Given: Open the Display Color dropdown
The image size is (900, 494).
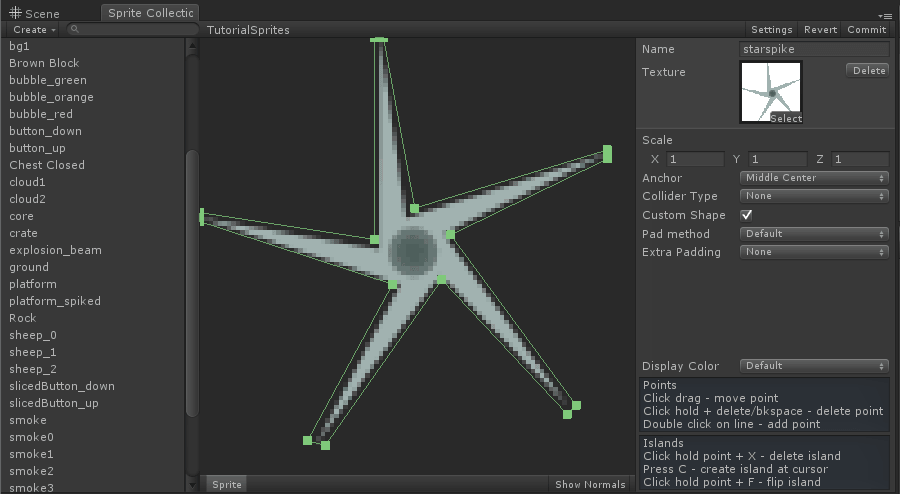Looking at the screenshot, I should [814, 365].
